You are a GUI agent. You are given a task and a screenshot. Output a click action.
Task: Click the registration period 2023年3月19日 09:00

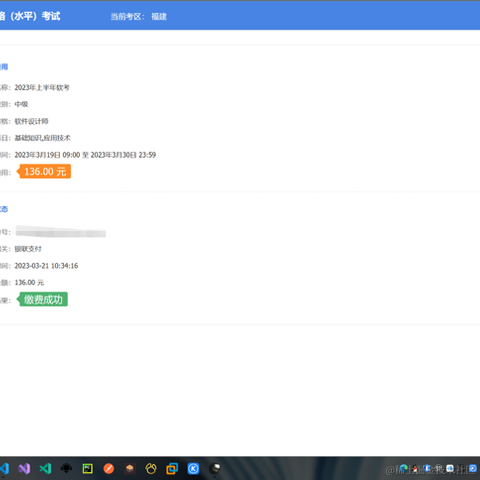click(x=47, y=155)
